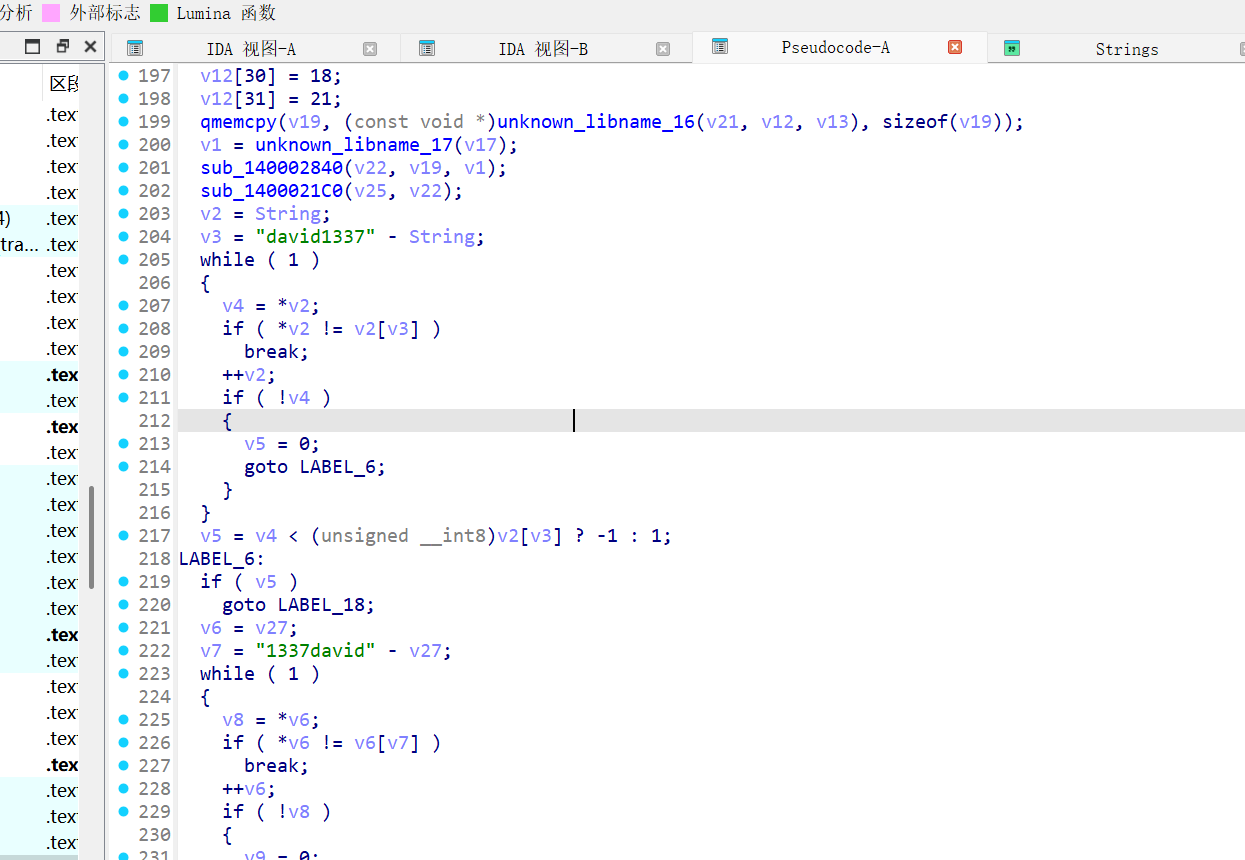This screenshot has height=860, width=1245.
Task: Close the IDA 视图-A tab
Action: (x=370, y=49)
